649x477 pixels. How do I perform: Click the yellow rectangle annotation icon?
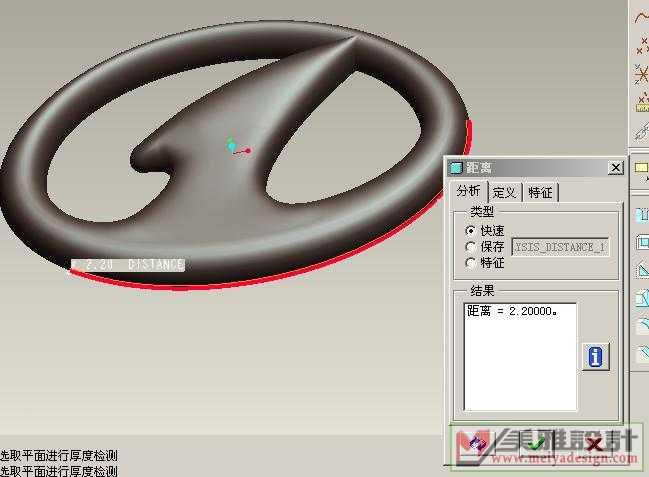642,168
